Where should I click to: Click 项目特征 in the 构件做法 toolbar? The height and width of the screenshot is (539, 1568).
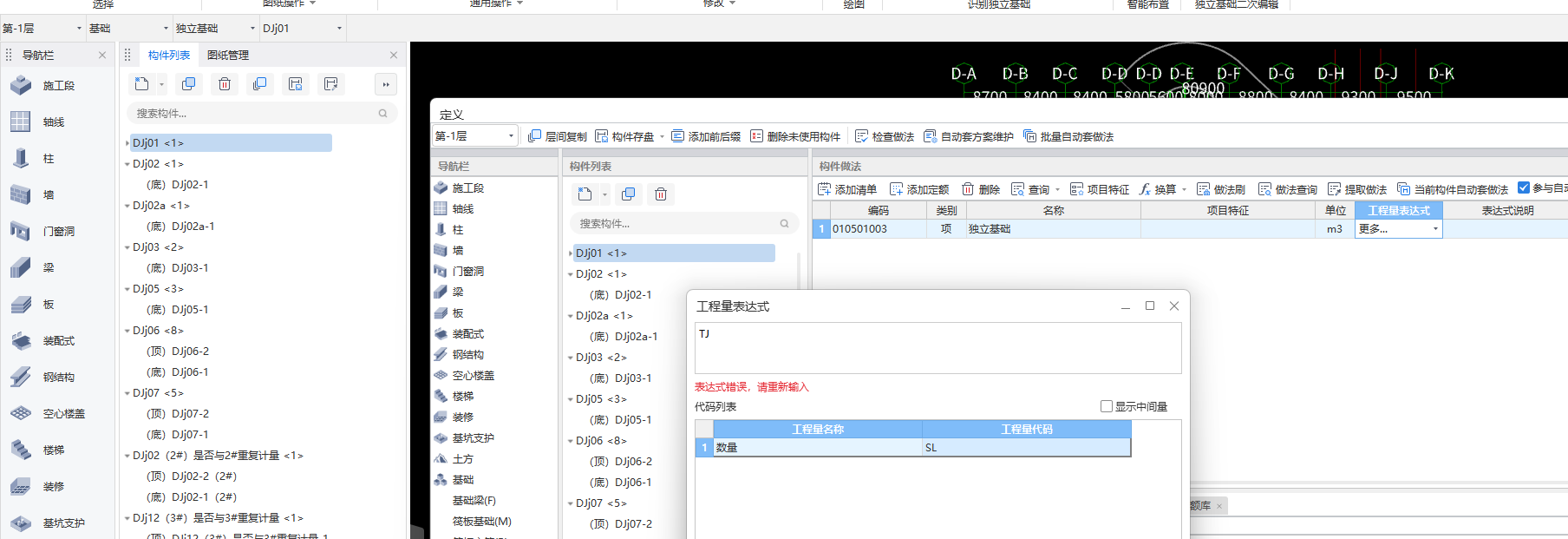point(1100,189)
